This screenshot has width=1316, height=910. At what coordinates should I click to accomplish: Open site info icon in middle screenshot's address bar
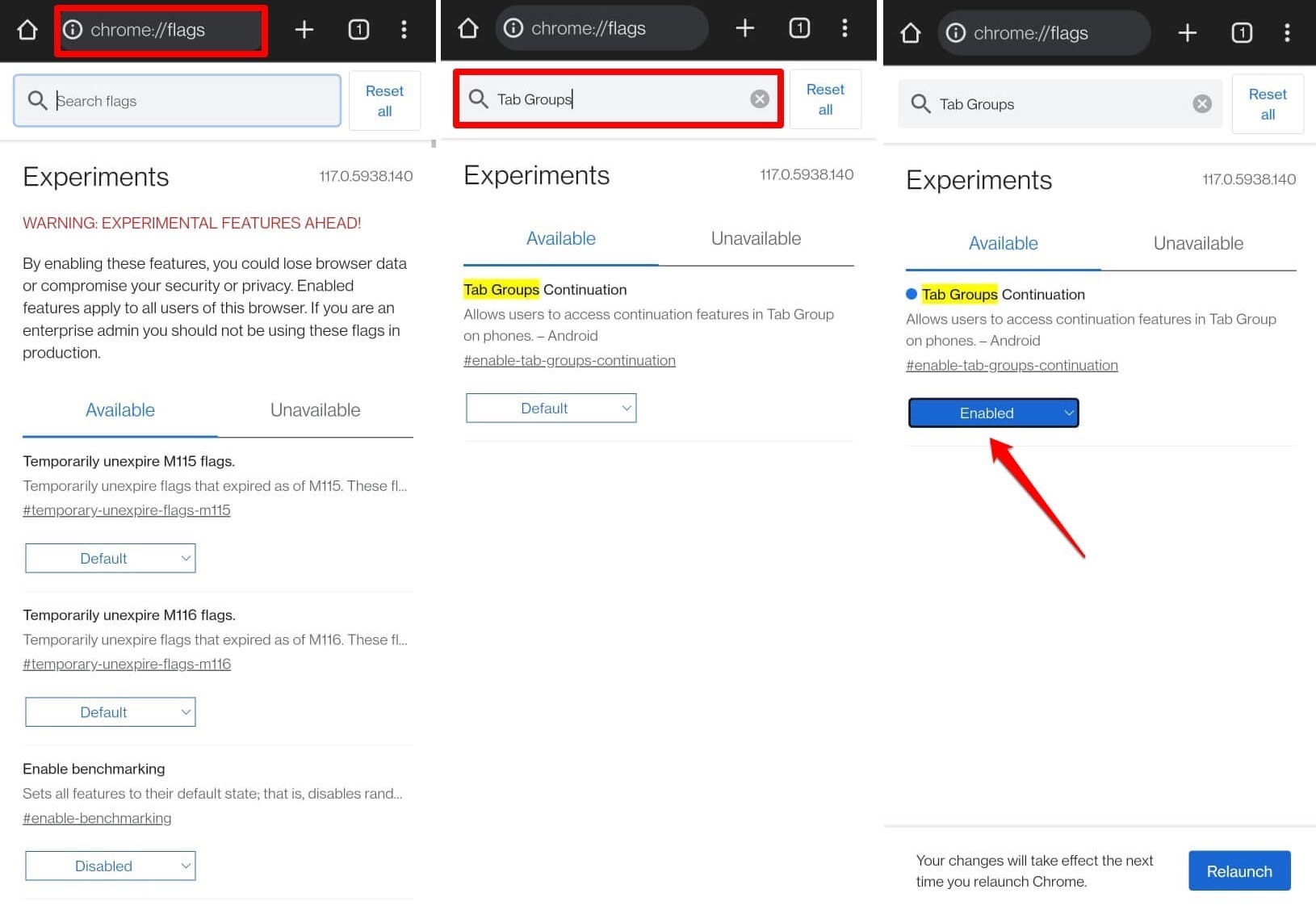[513, 28]
